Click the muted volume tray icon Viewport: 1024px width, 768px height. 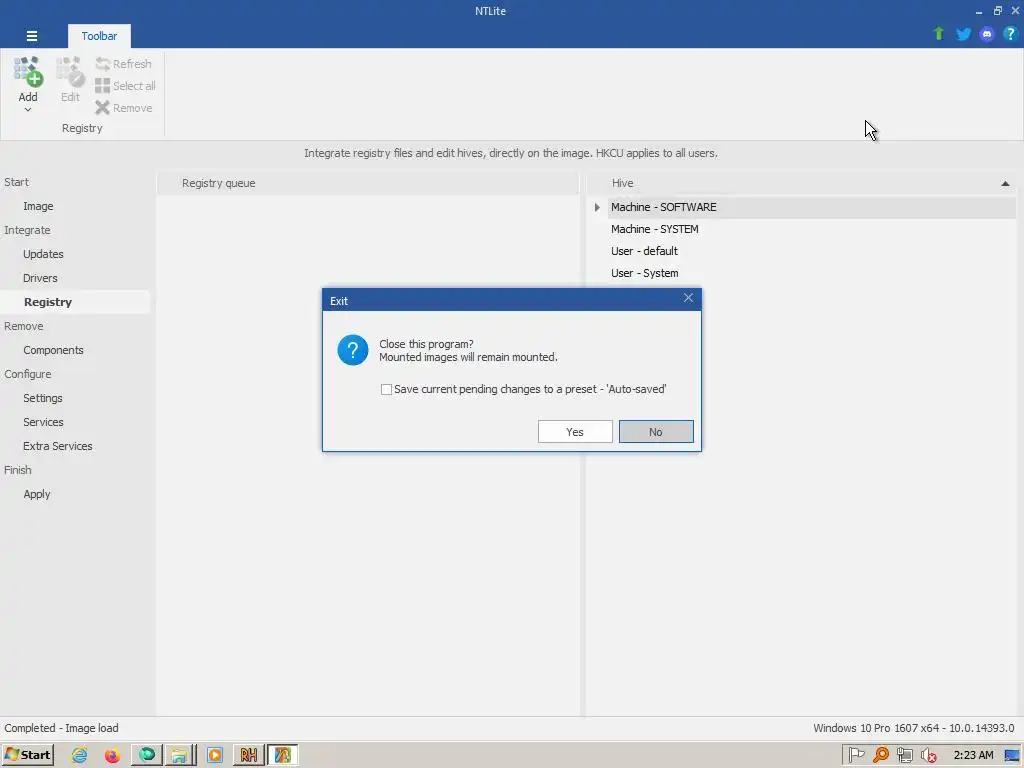click(929, 755)
